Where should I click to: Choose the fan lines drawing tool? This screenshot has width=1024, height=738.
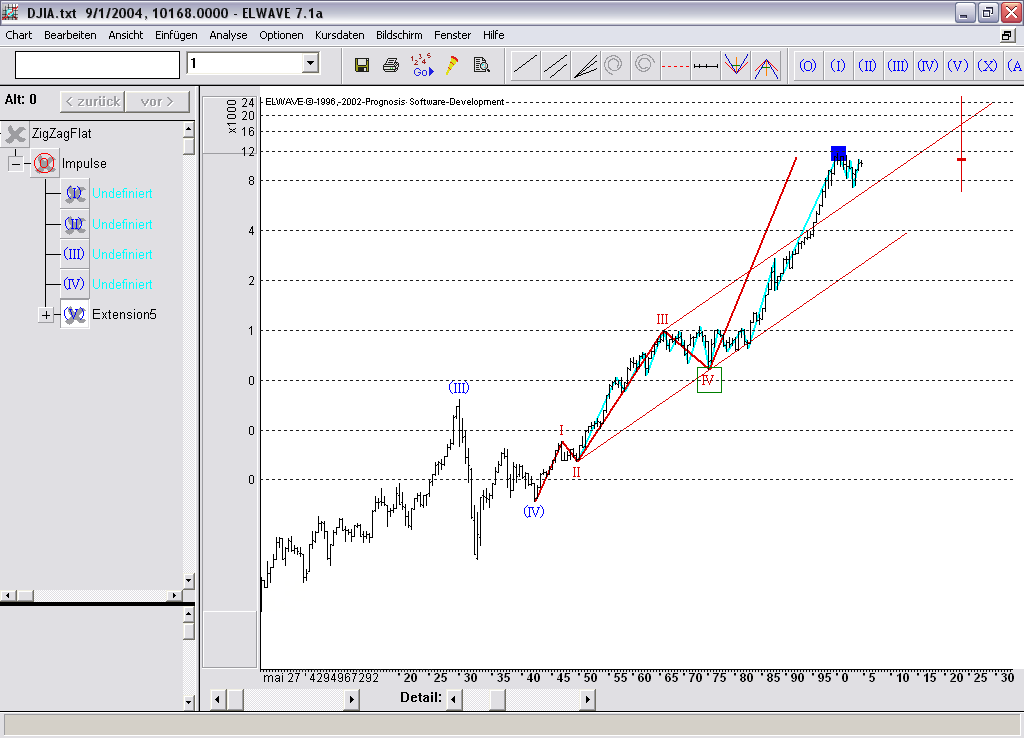[x=585, y=65]
